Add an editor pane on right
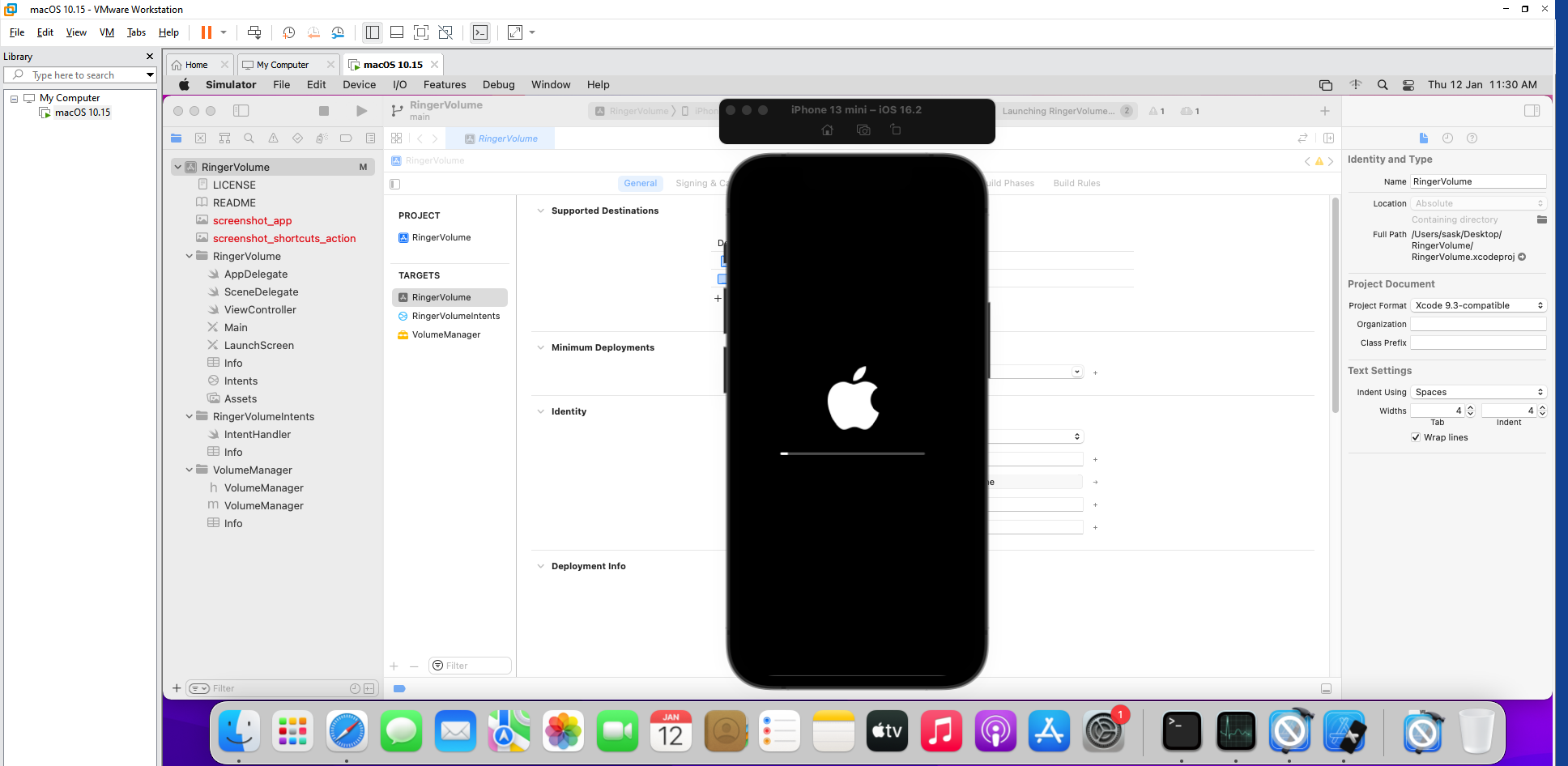This screenshot has width=1568, height=766. point(1328,138)
